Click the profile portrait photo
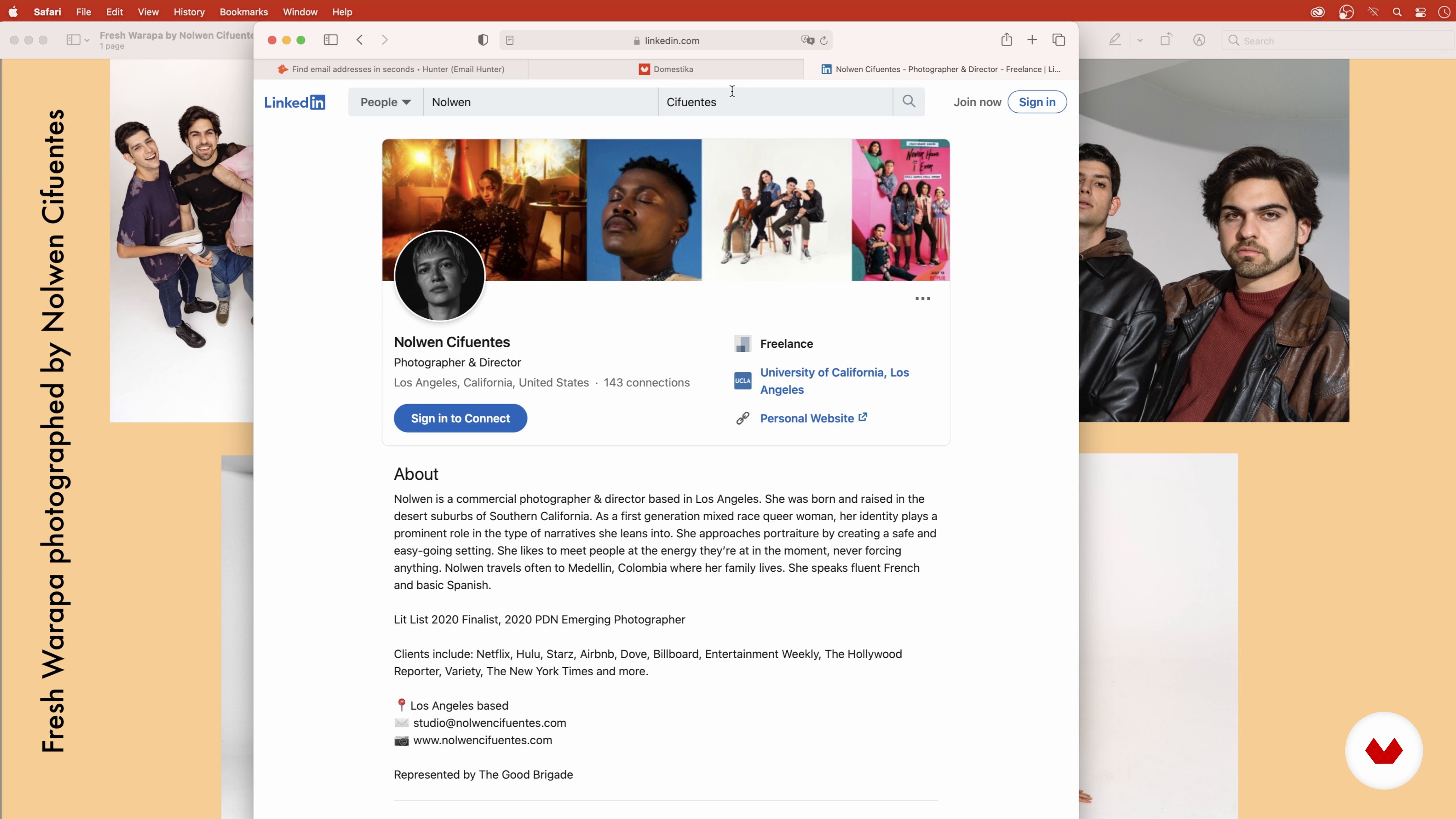The width and height of the screenshot is (1456, 819). tap(439, 275)
